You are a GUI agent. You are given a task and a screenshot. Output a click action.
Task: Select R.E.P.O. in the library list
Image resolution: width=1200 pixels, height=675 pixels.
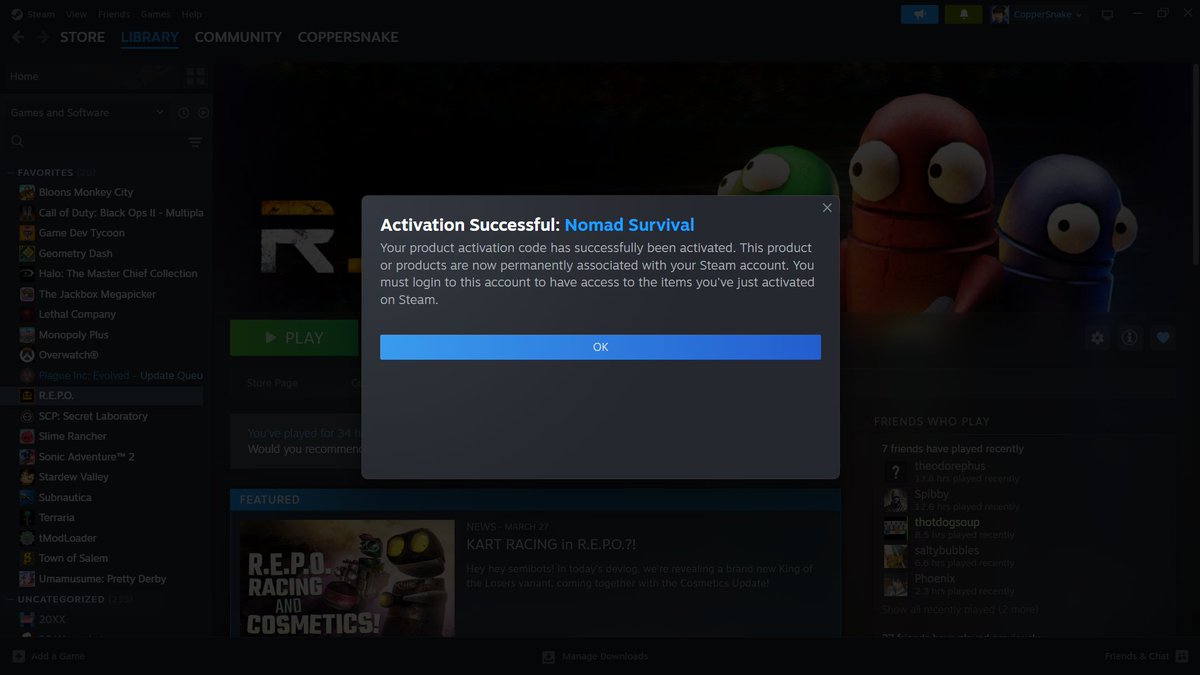tap(56, 396)
